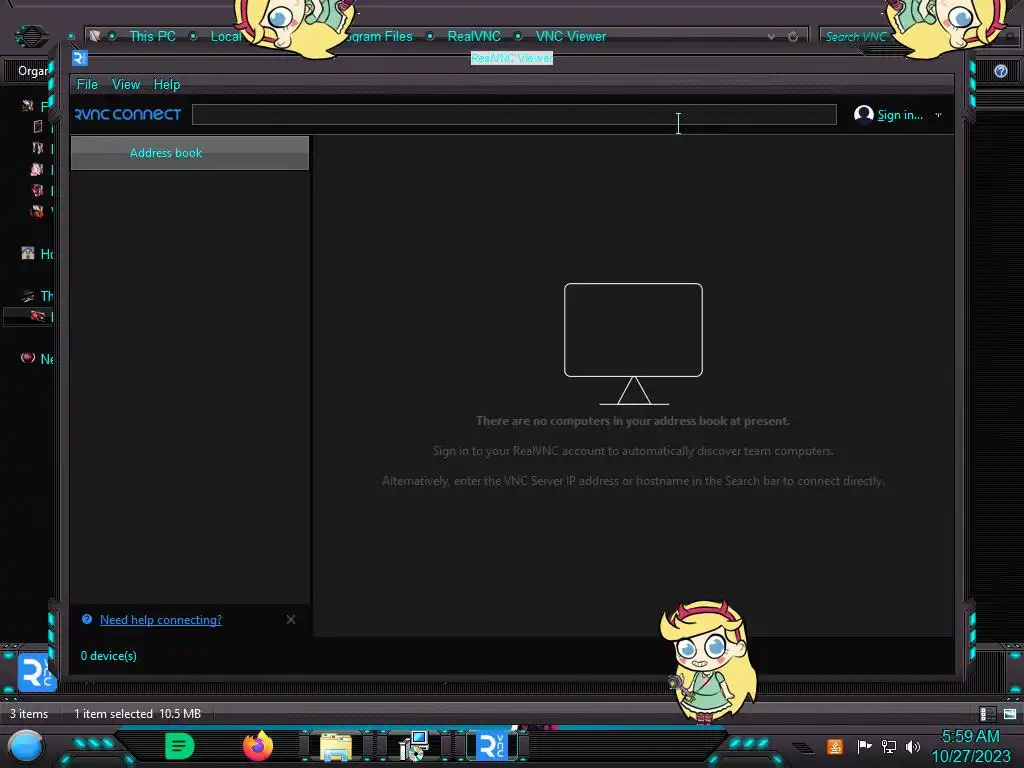This screenshot has height=768, width=1024.
Task: Open File Explorer from the taskbar
Action: [336, 746]
